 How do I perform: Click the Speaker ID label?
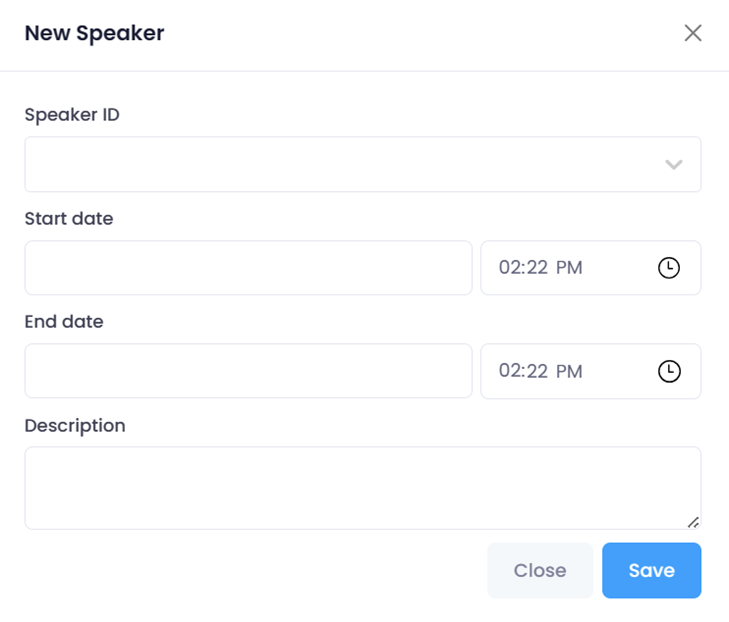(72, 115)
